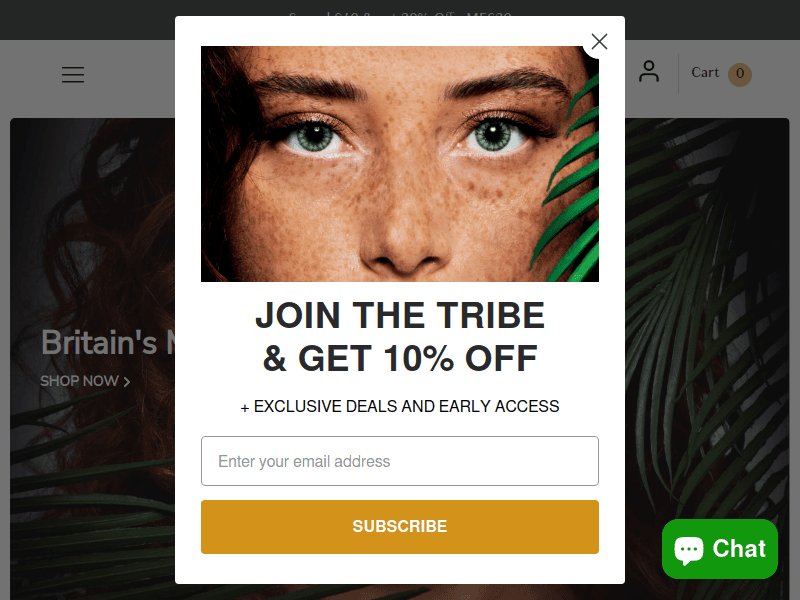The image size is (800, 600).
Task: Open the green Chat widget
Action: tap(719, 549)
